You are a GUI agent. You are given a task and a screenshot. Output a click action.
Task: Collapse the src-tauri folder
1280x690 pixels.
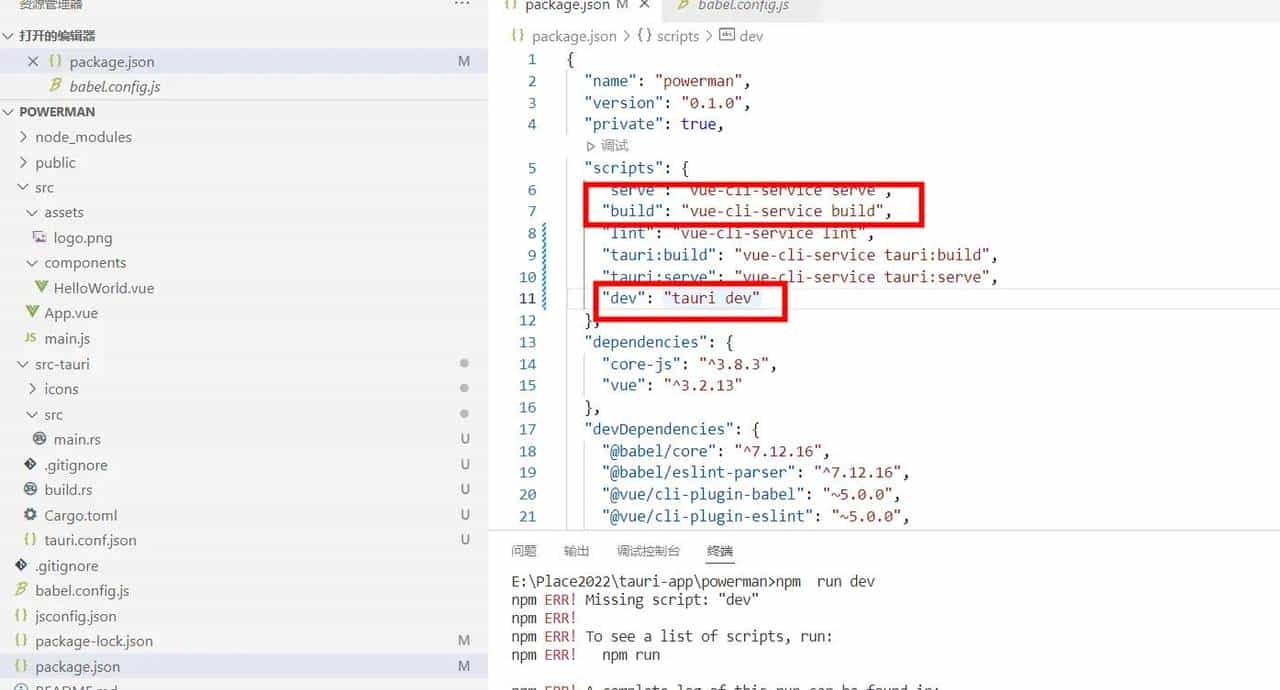coord(24,364)
